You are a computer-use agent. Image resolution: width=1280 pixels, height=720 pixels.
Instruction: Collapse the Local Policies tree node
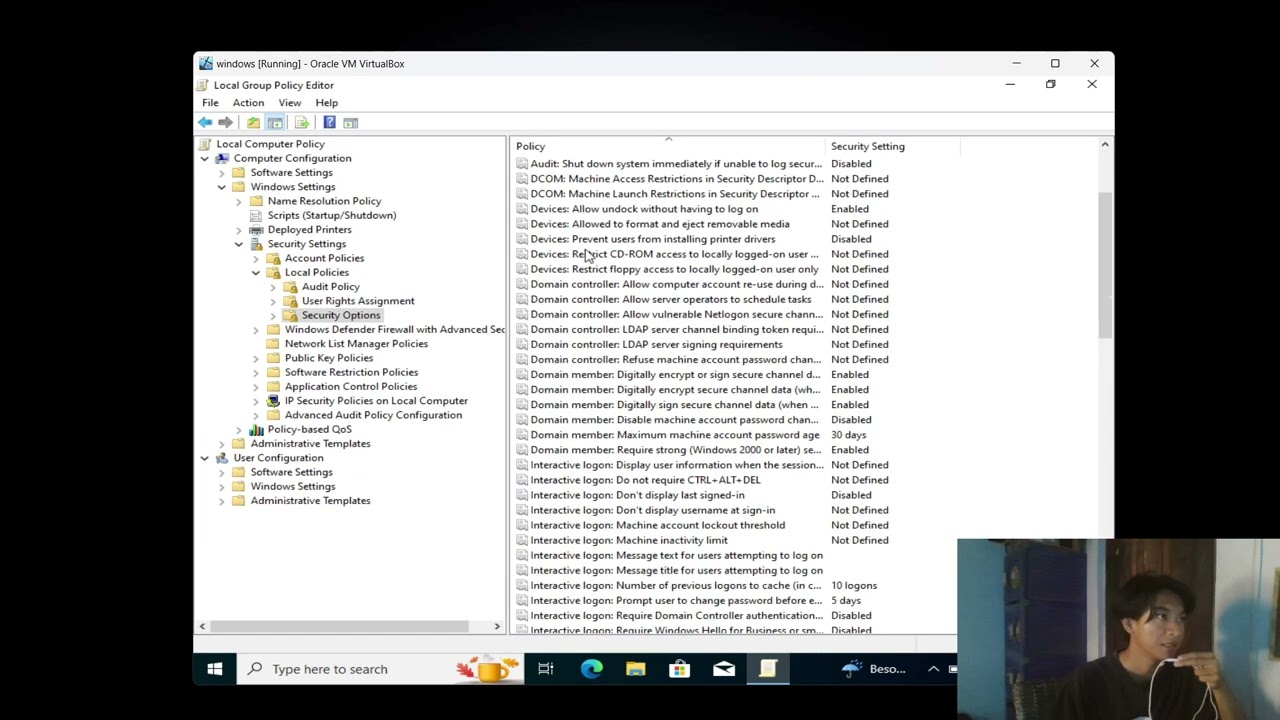(255, 272)
